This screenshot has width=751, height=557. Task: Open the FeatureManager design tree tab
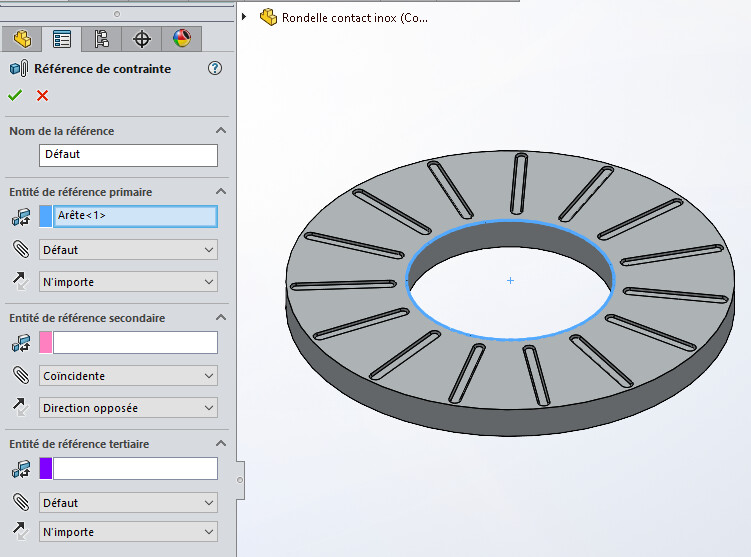coord(22,39)
